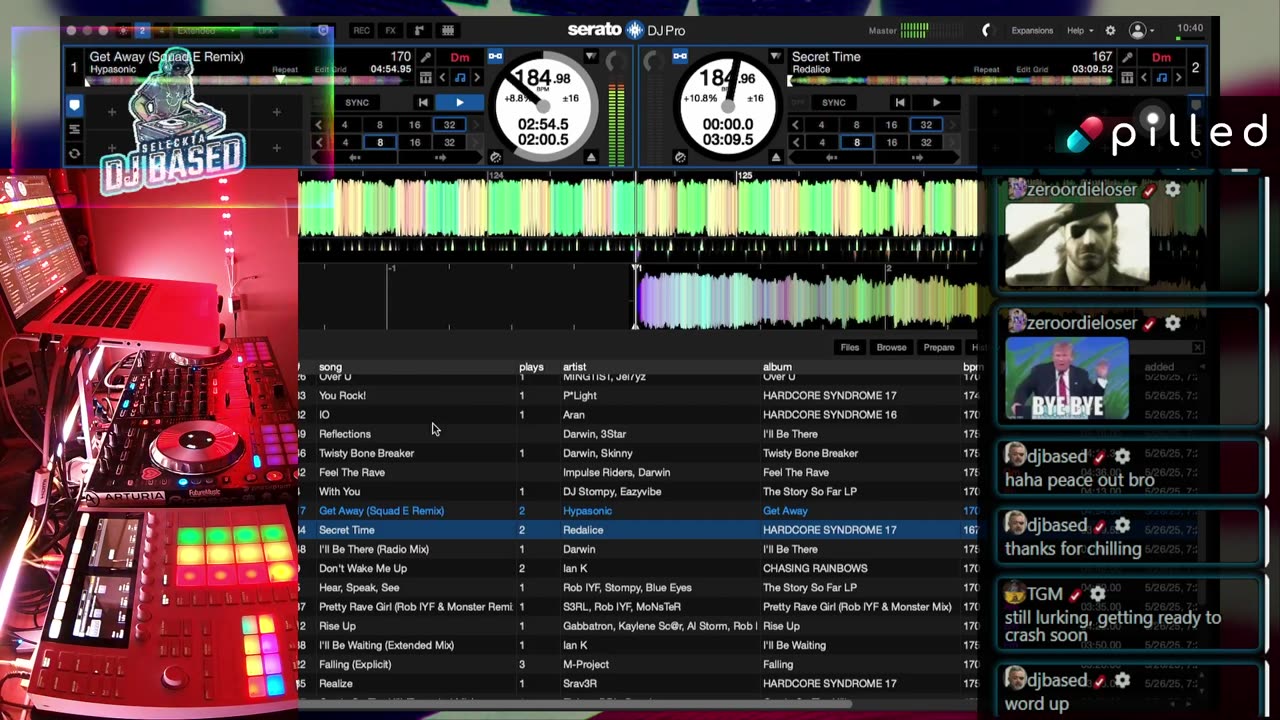The width and height of the screenshot is (1280, 720).
Task: Sort library by artist column
Action: click(574, 367)
